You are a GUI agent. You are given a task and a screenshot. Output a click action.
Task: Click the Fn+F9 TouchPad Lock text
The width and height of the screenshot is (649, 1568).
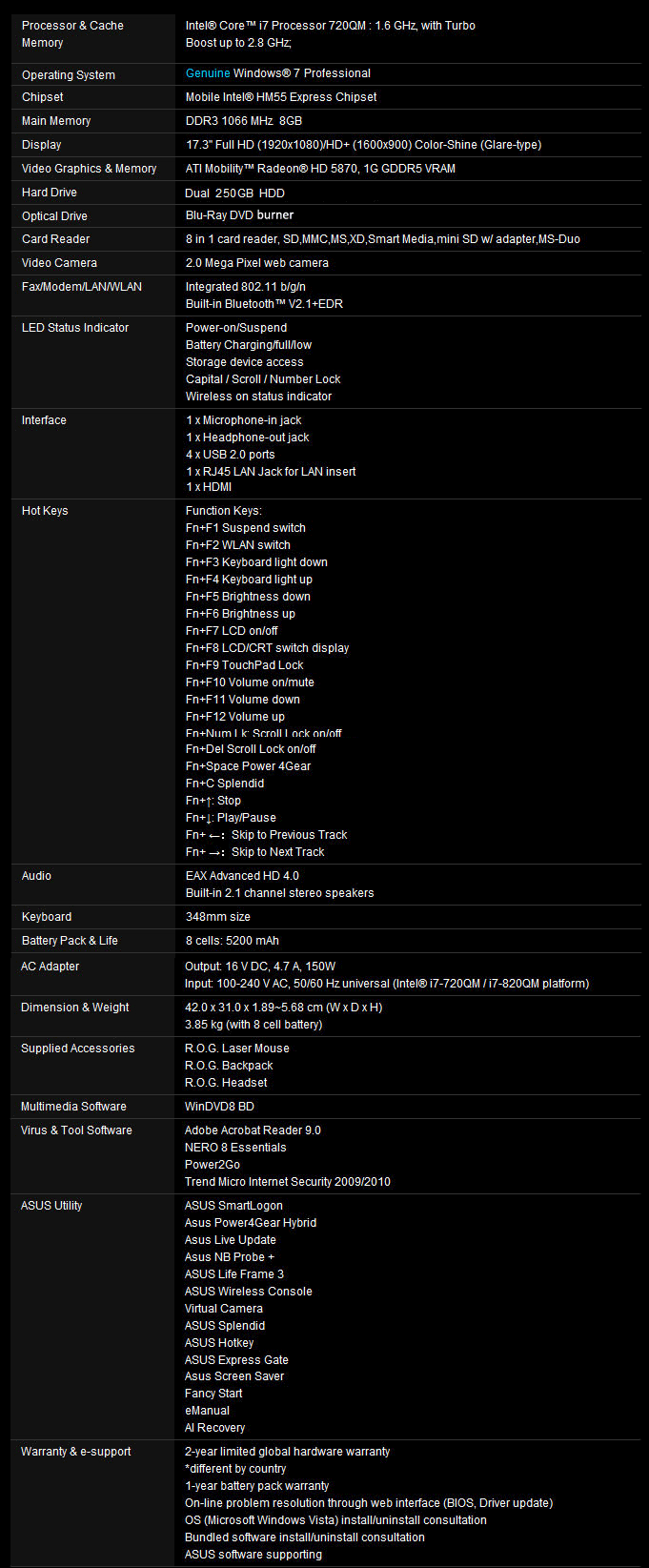point(245,665)
